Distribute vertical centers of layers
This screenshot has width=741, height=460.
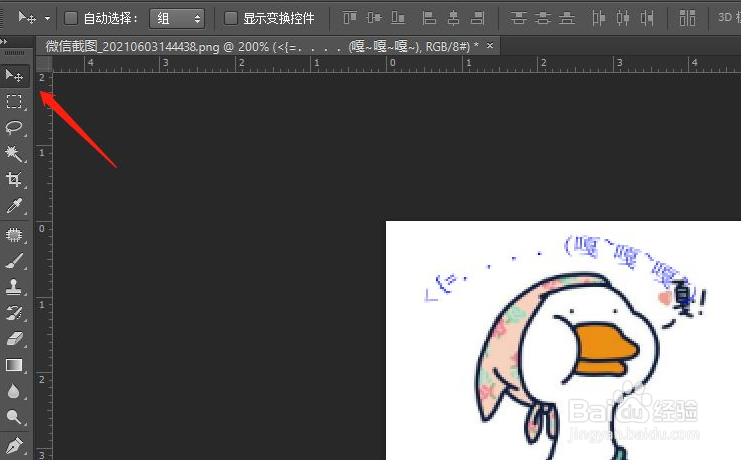pyautogui.click(x=543, y=18)
